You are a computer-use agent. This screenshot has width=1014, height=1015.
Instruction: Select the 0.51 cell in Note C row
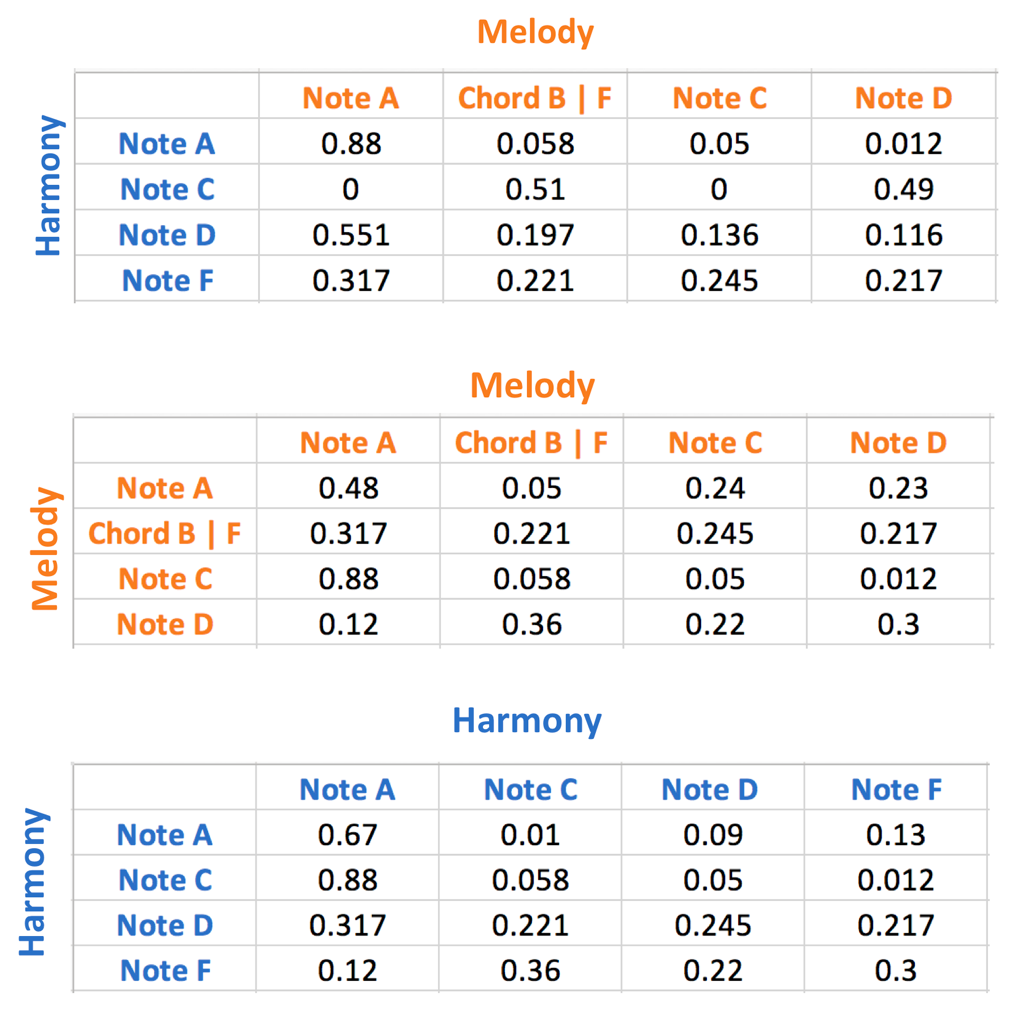point(535,189)
